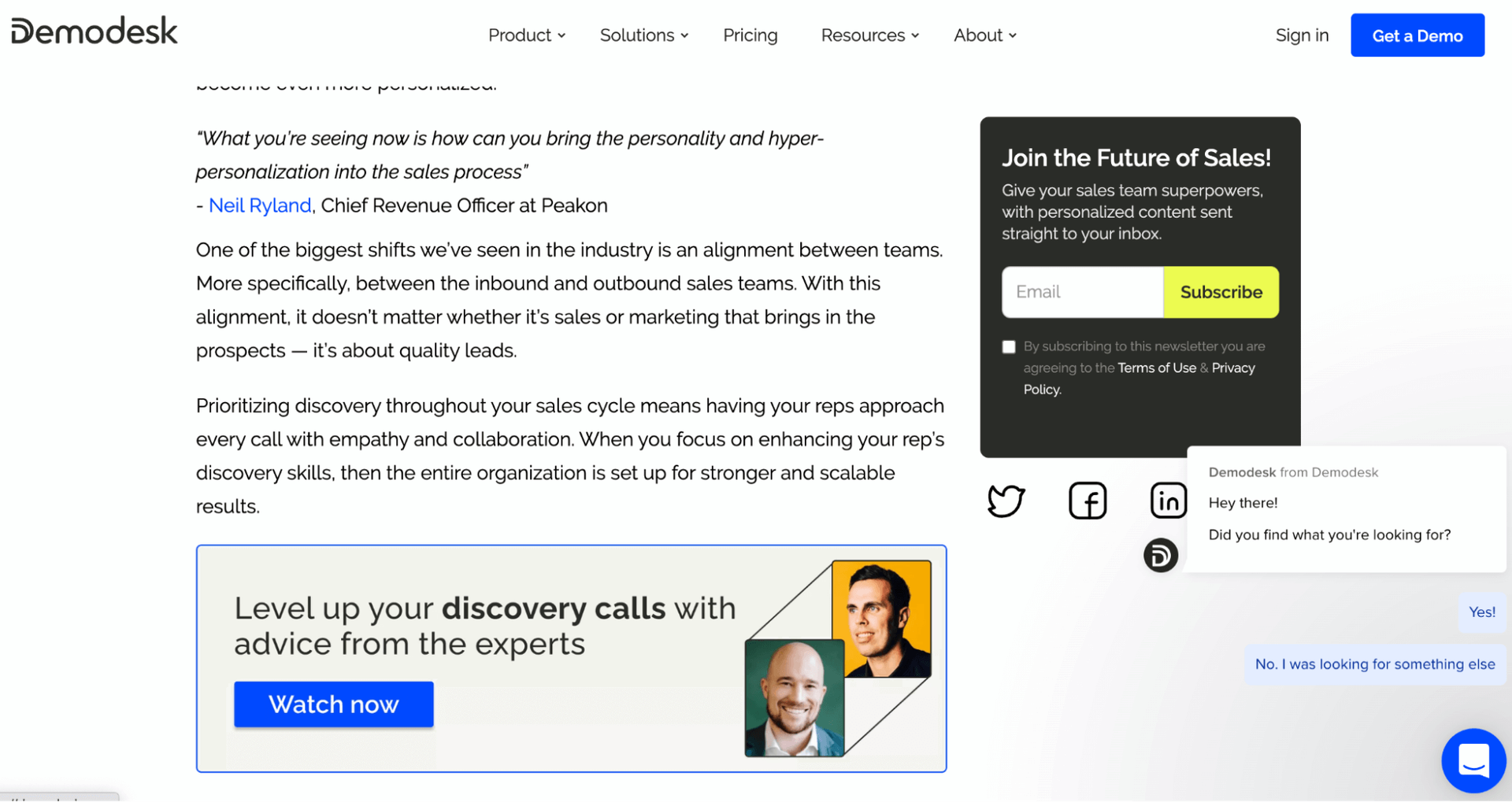Open the Pricing page
The image size is (1512, 802).
750,35
